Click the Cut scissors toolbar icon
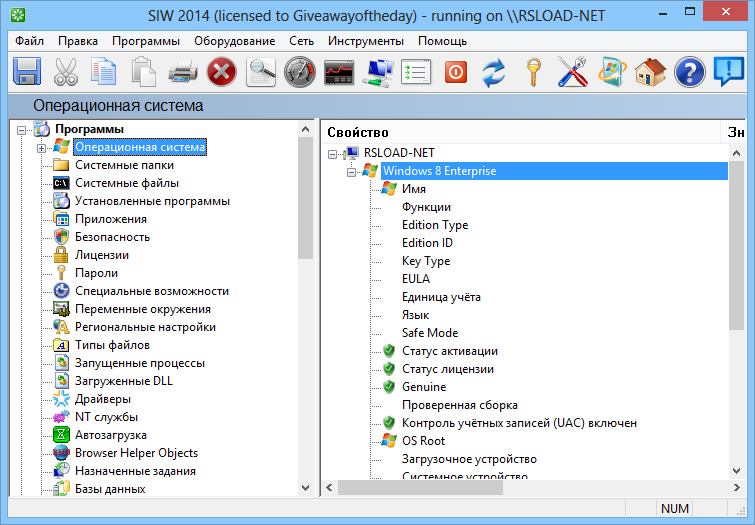Screen dimensions: 755x525 [x=65, y=72]
